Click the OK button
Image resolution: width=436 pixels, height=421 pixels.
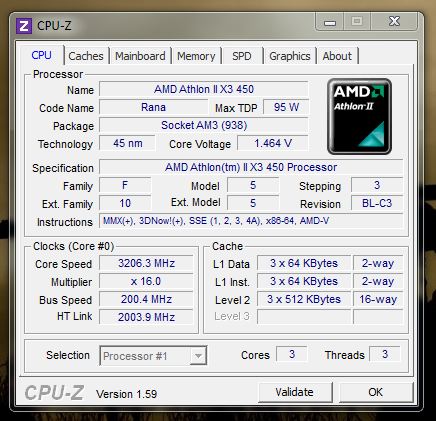point(376,392)
